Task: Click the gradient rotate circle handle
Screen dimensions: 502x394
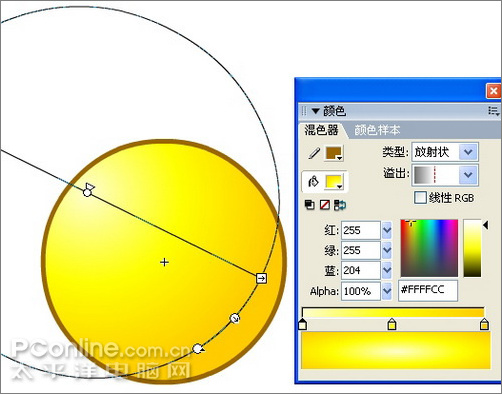Action: [198, 349]
